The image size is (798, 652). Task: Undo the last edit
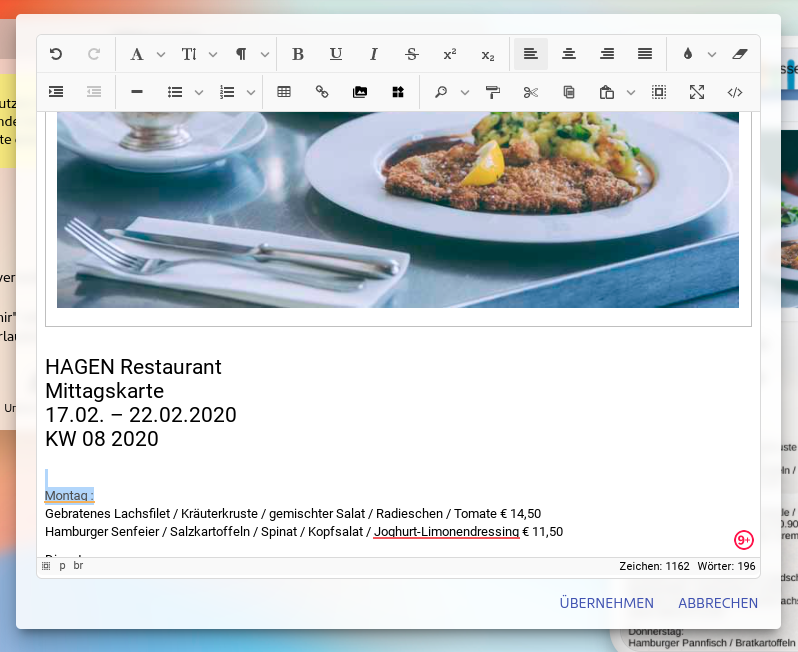tap(56, 54)
